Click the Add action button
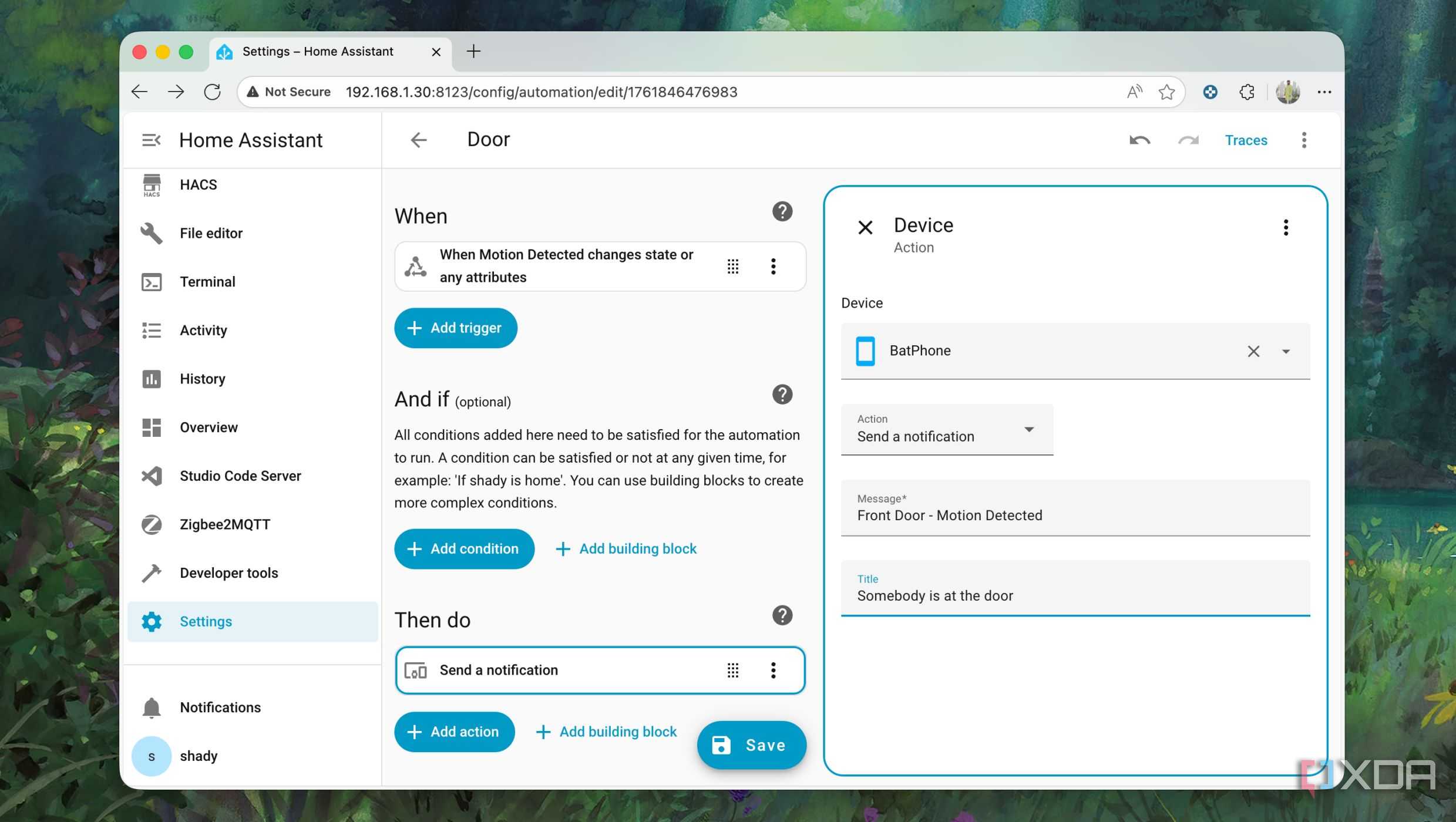The width and height of the screenshot is (1456, 822). tap(455, 732)
